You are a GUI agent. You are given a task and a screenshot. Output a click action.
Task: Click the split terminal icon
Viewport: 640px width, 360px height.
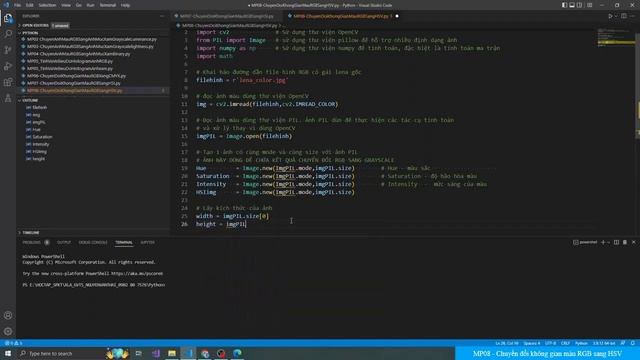tap(616, 242)
